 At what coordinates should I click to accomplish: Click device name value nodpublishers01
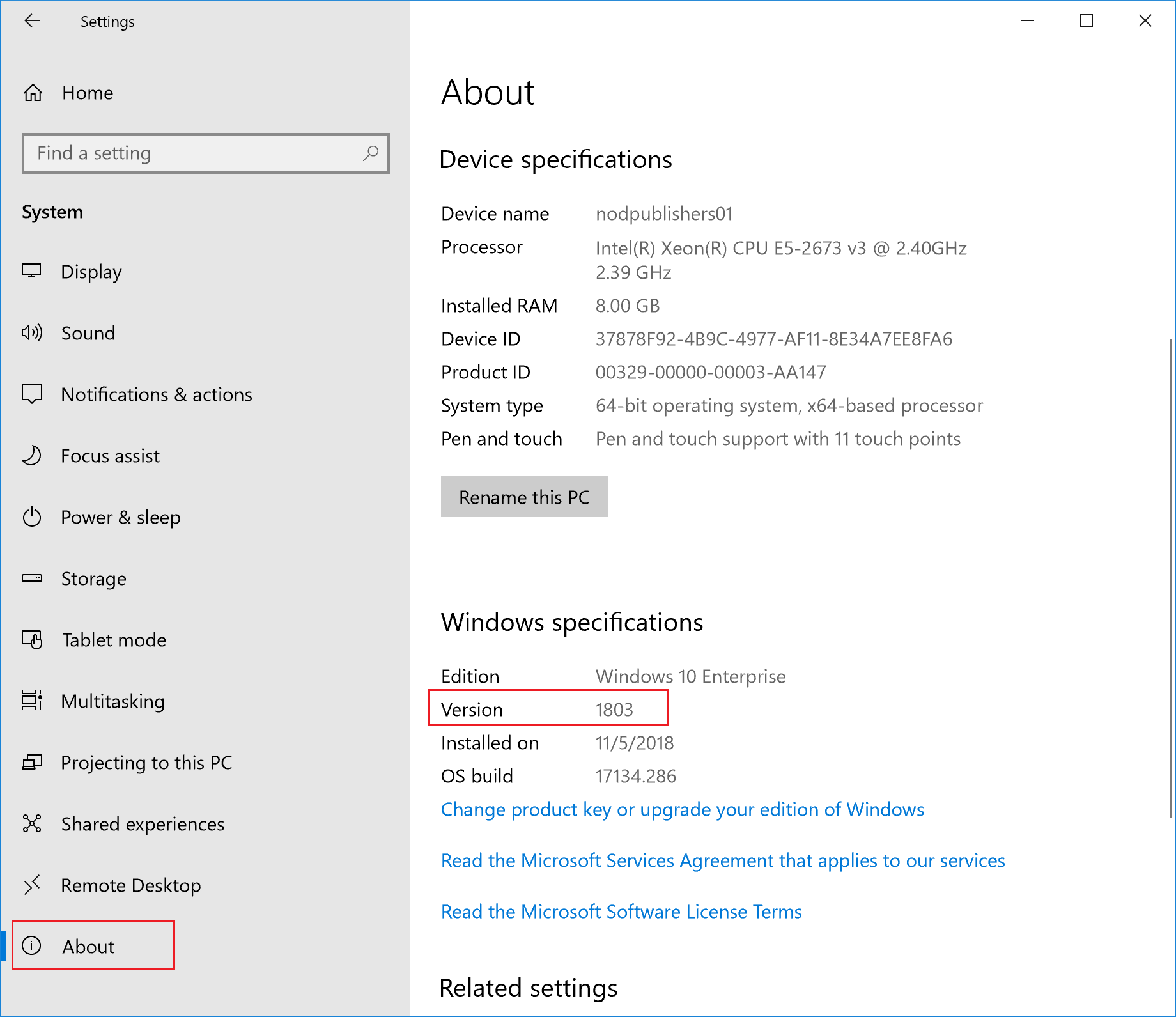click(x=665, y=213)
